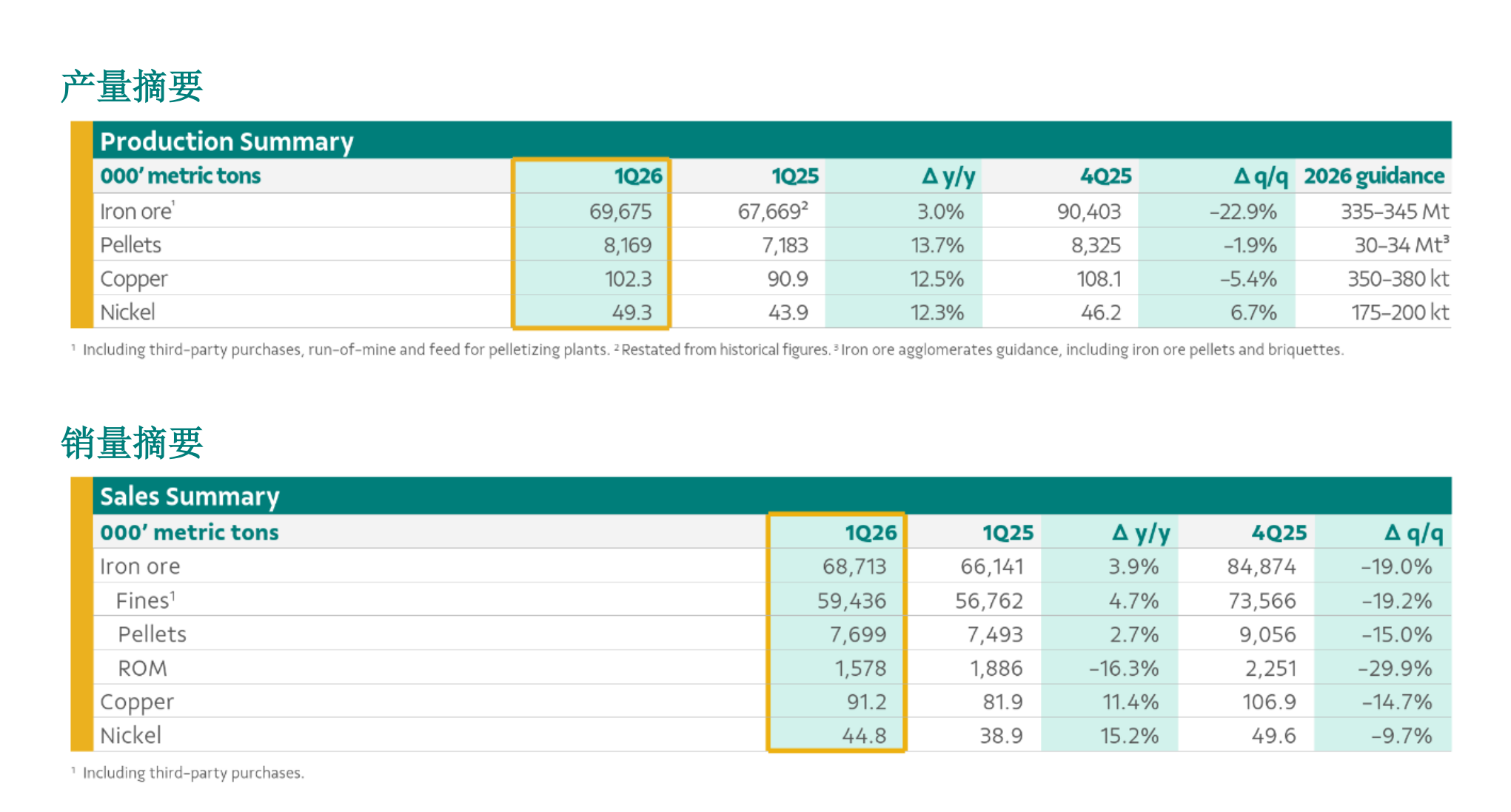Click the 1Q26 header in Sales Summary
This screenshot has height=812, width=1511.
pos(871,533)
